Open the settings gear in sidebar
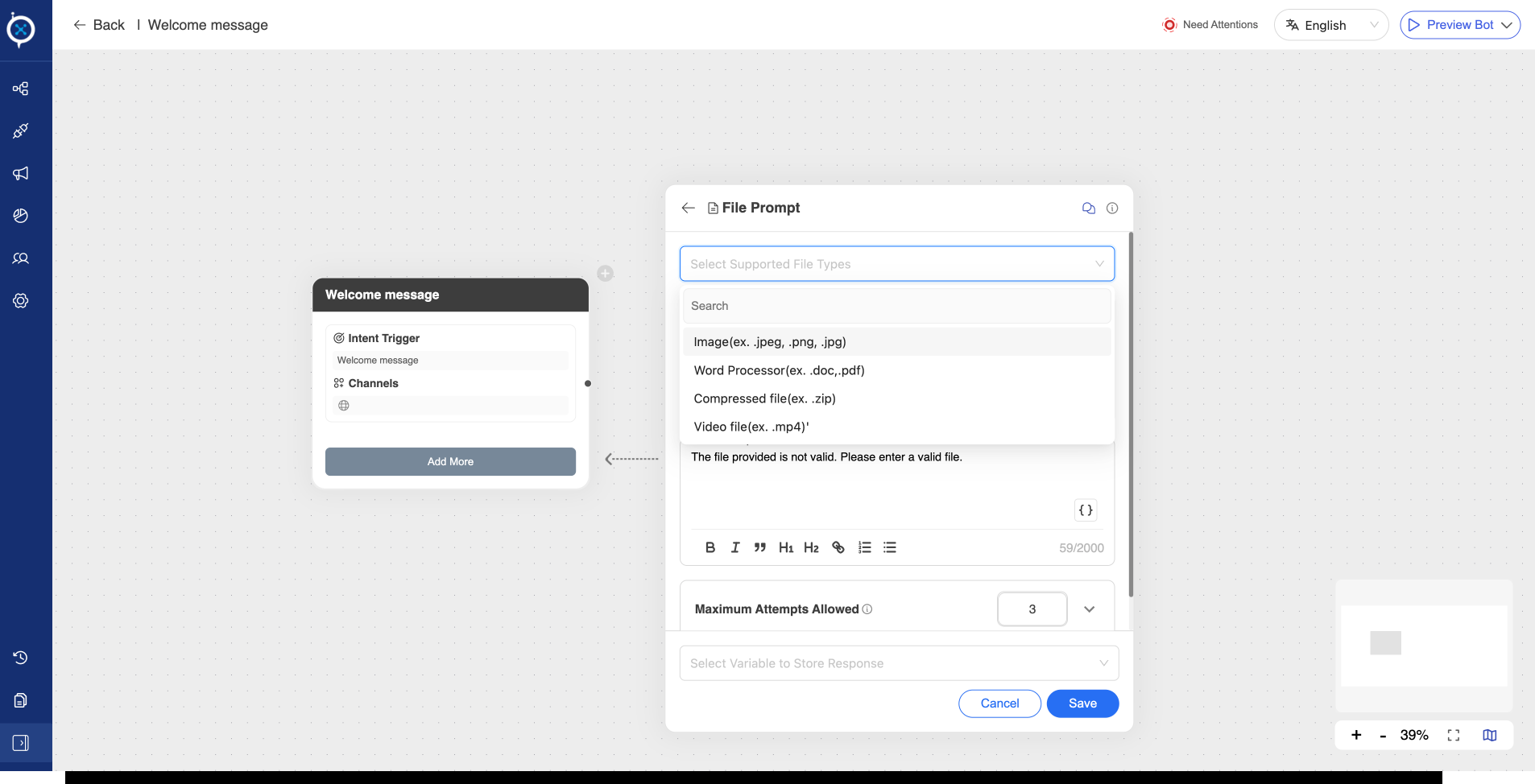 pyautogui.click(x=21, y=301)
